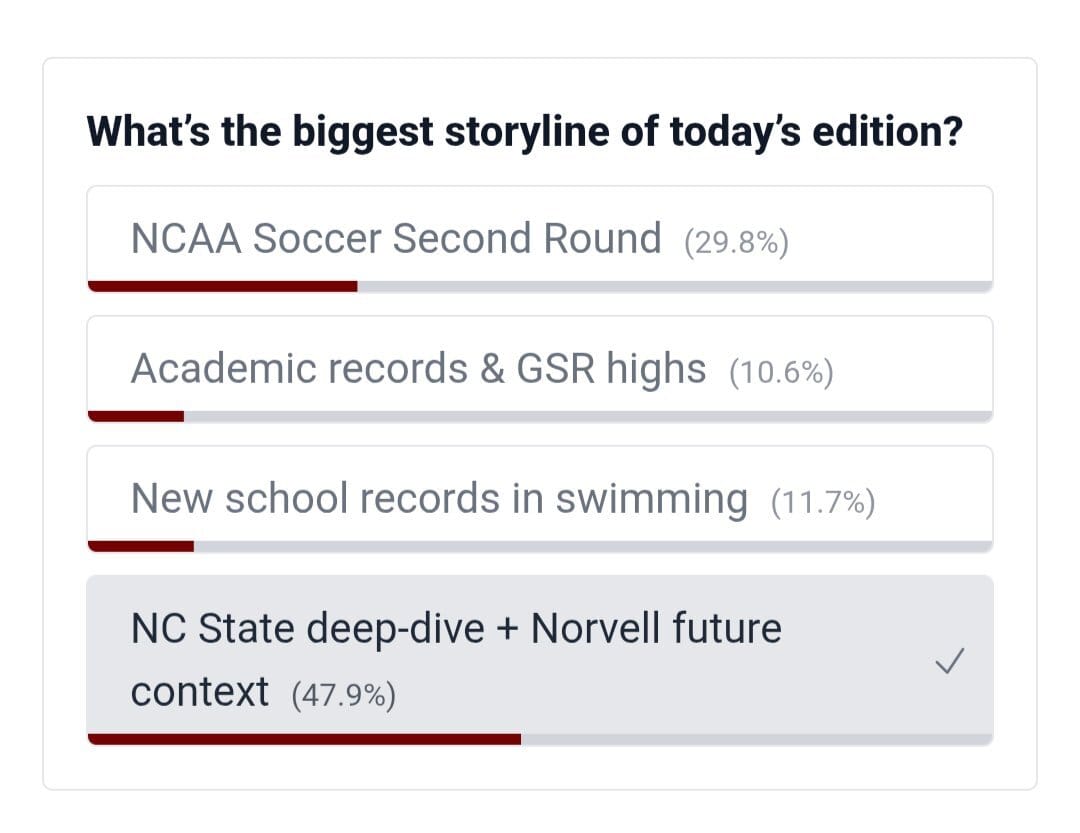
Task: Click the 11.7% vote percentage label
Action: 823,502
